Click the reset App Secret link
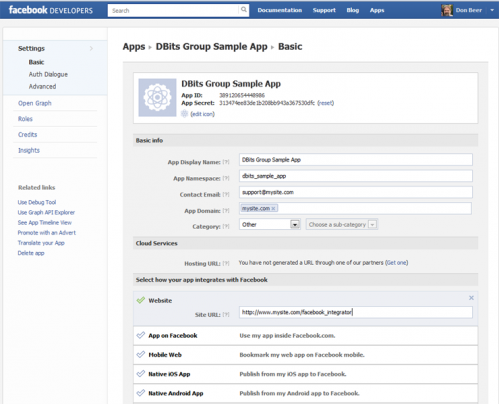The width and height of the screenshot is (499, 404). click(326, 103)
